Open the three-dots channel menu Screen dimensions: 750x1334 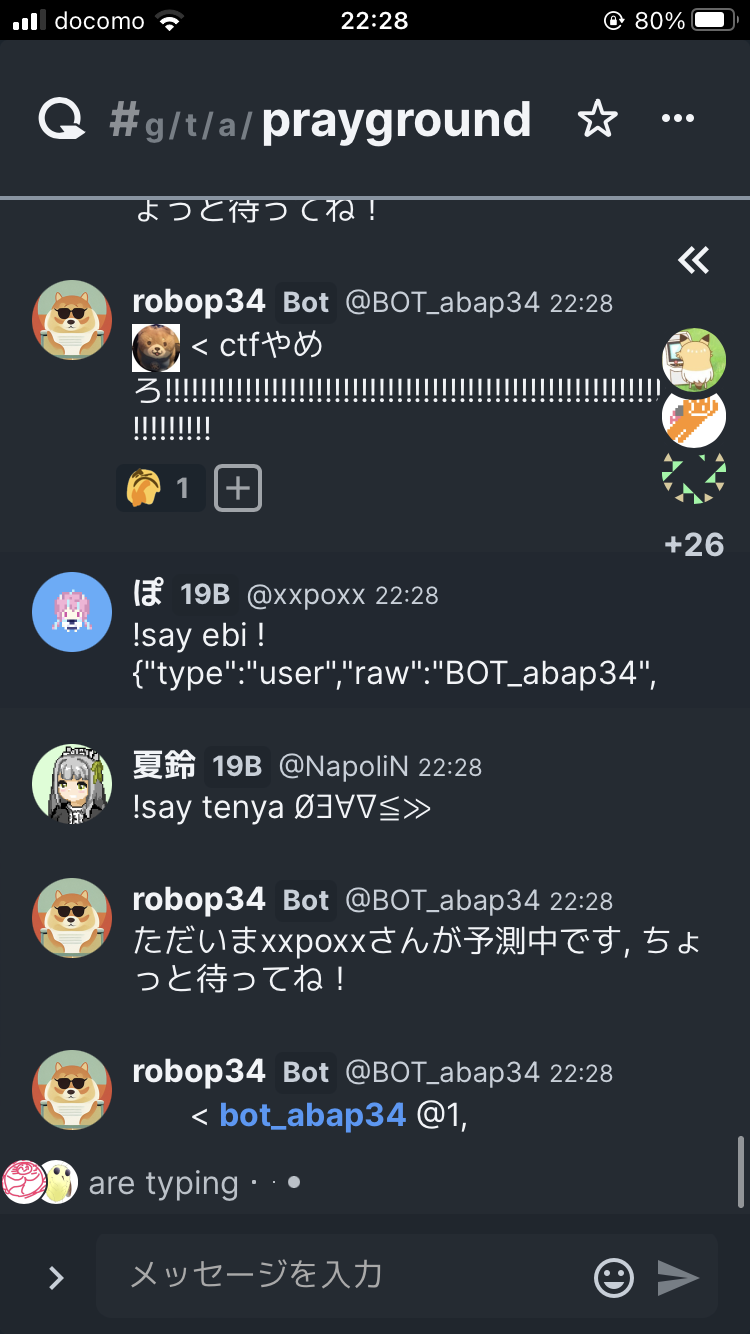tap(678, 119)
